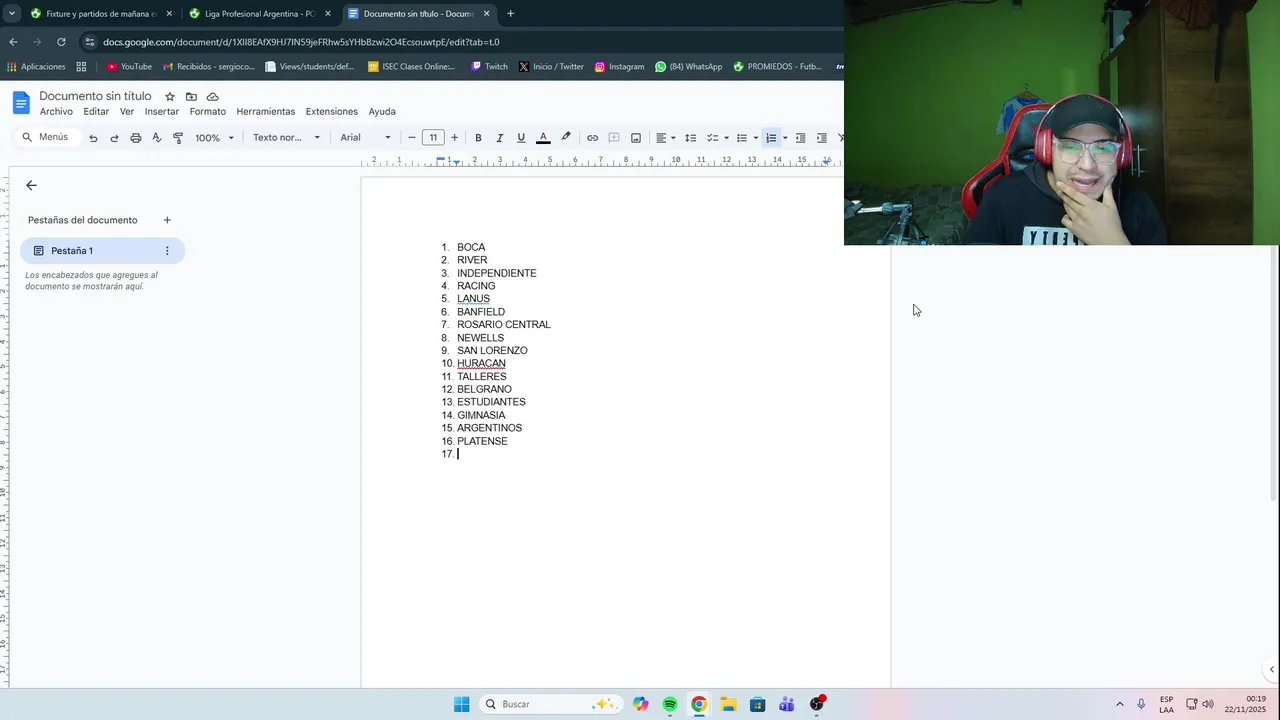Open the text alignment dropdown
This screenshot has height=720, width=1280.
point(665,138)
